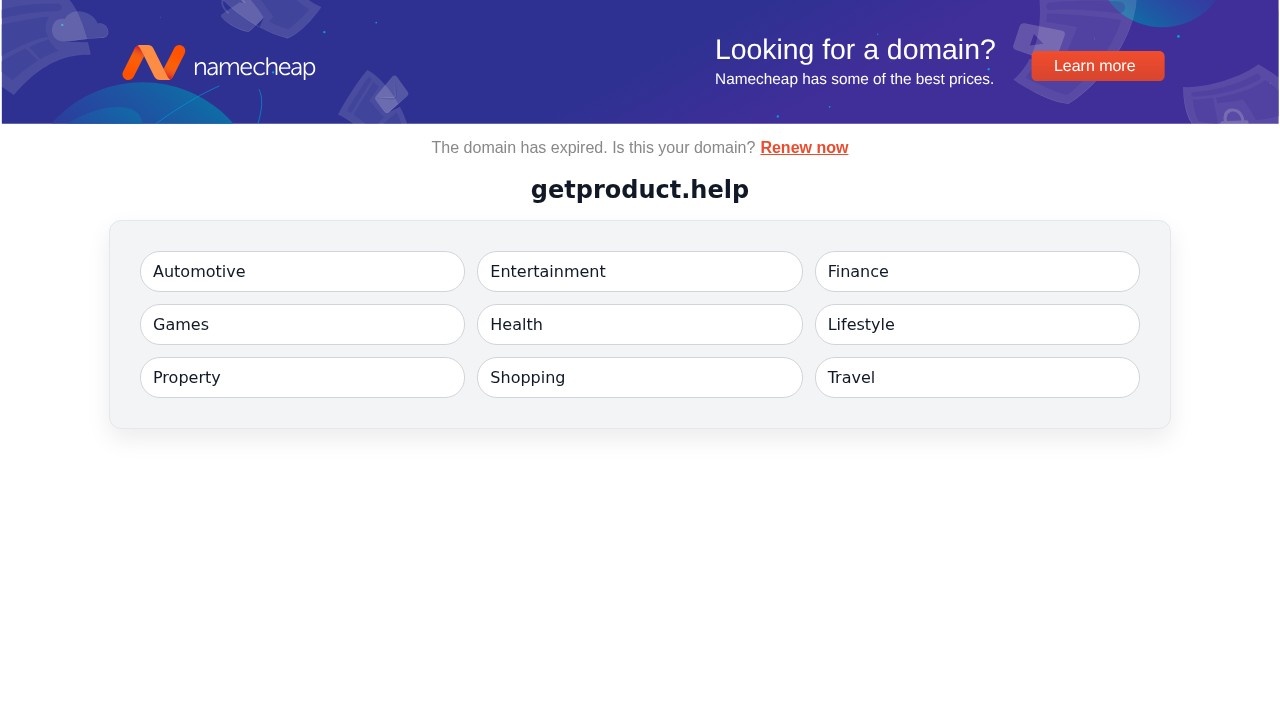Open the Health category
This screenshot has height=720, width=1280.
(x=639, y=324)
